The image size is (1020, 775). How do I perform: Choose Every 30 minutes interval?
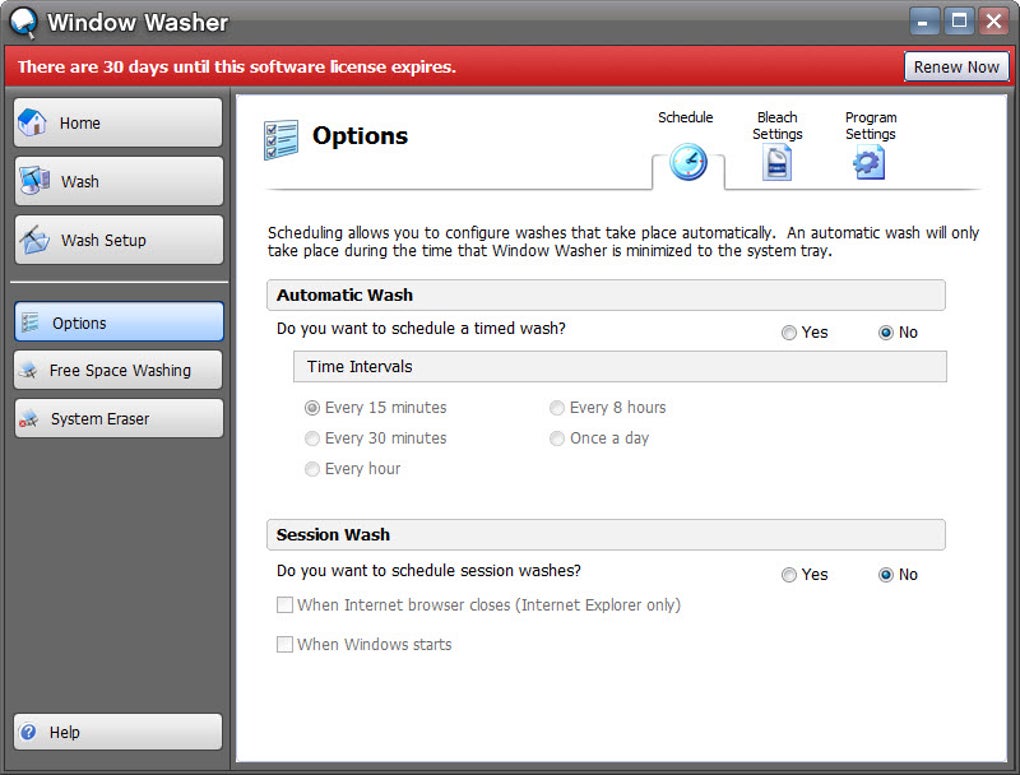click(312, 438)
